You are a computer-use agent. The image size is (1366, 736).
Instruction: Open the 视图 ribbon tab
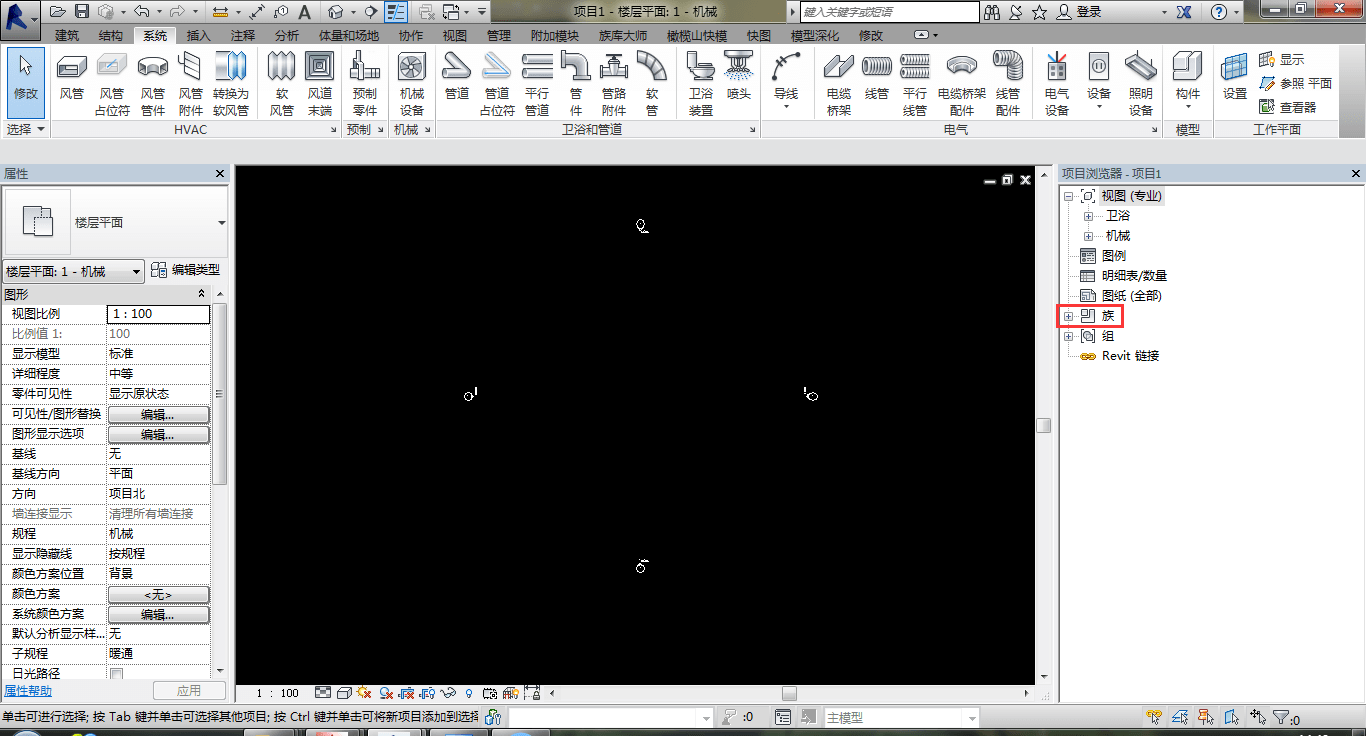tap(455, 36)
